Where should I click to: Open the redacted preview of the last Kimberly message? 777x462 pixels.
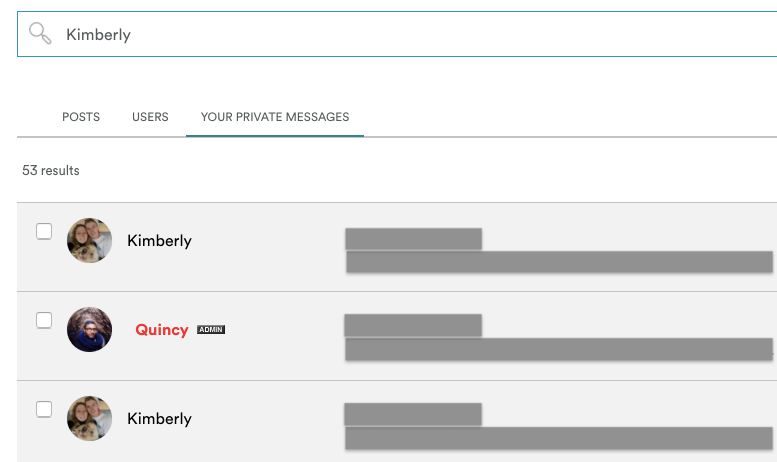(558, 438)
